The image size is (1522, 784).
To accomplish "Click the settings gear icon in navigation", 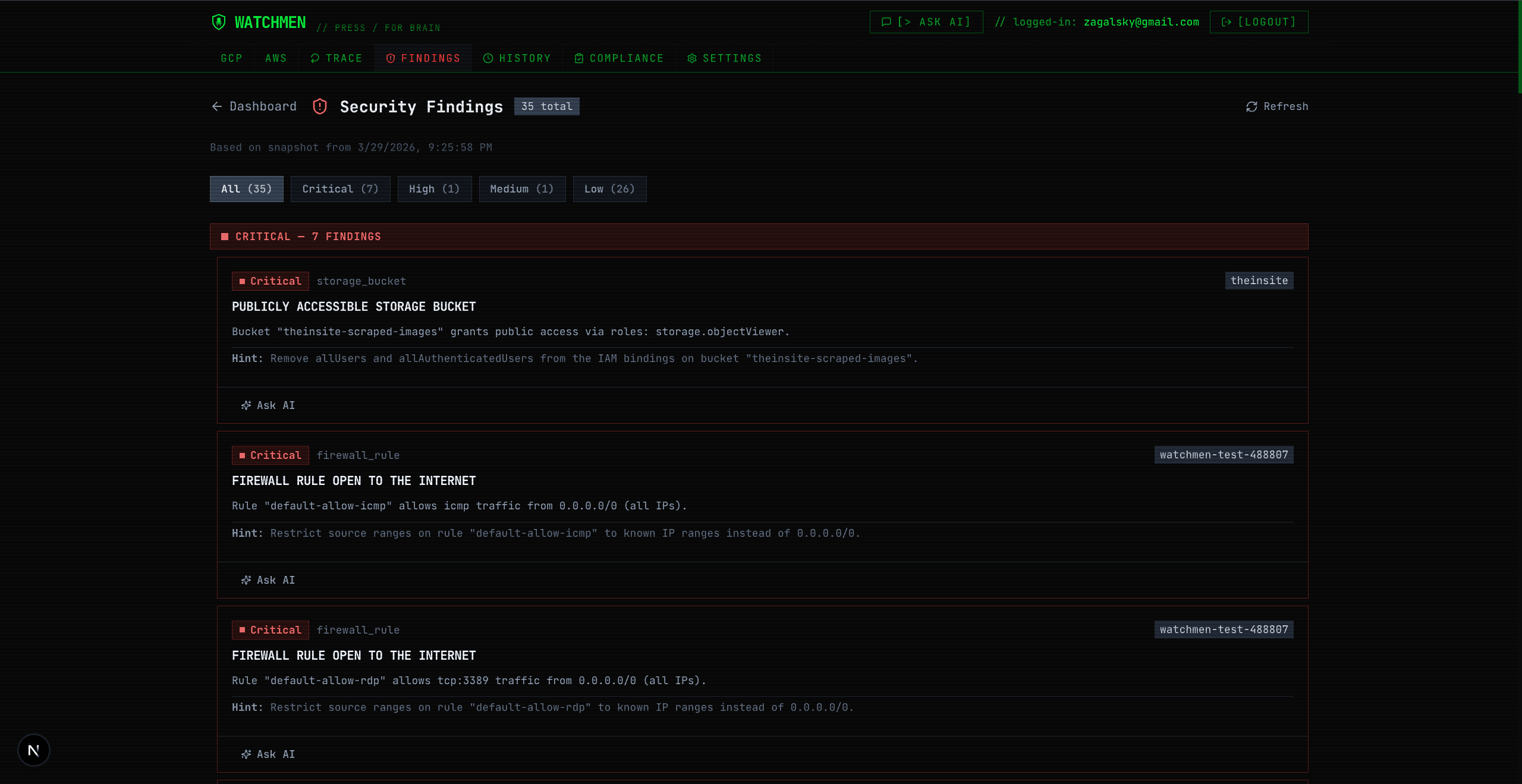I will coord(692,58).
